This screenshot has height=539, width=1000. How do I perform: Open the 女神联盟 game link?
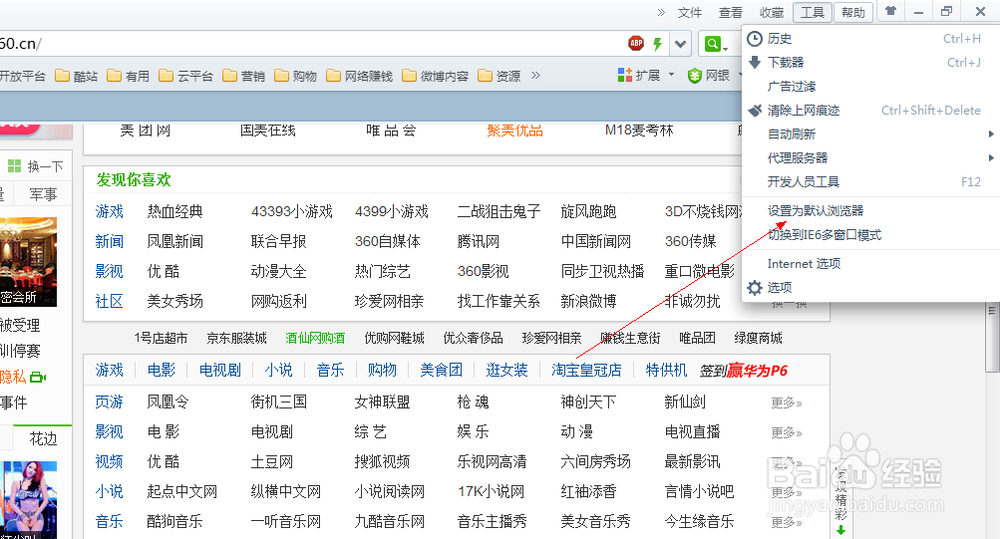(382, 402)
